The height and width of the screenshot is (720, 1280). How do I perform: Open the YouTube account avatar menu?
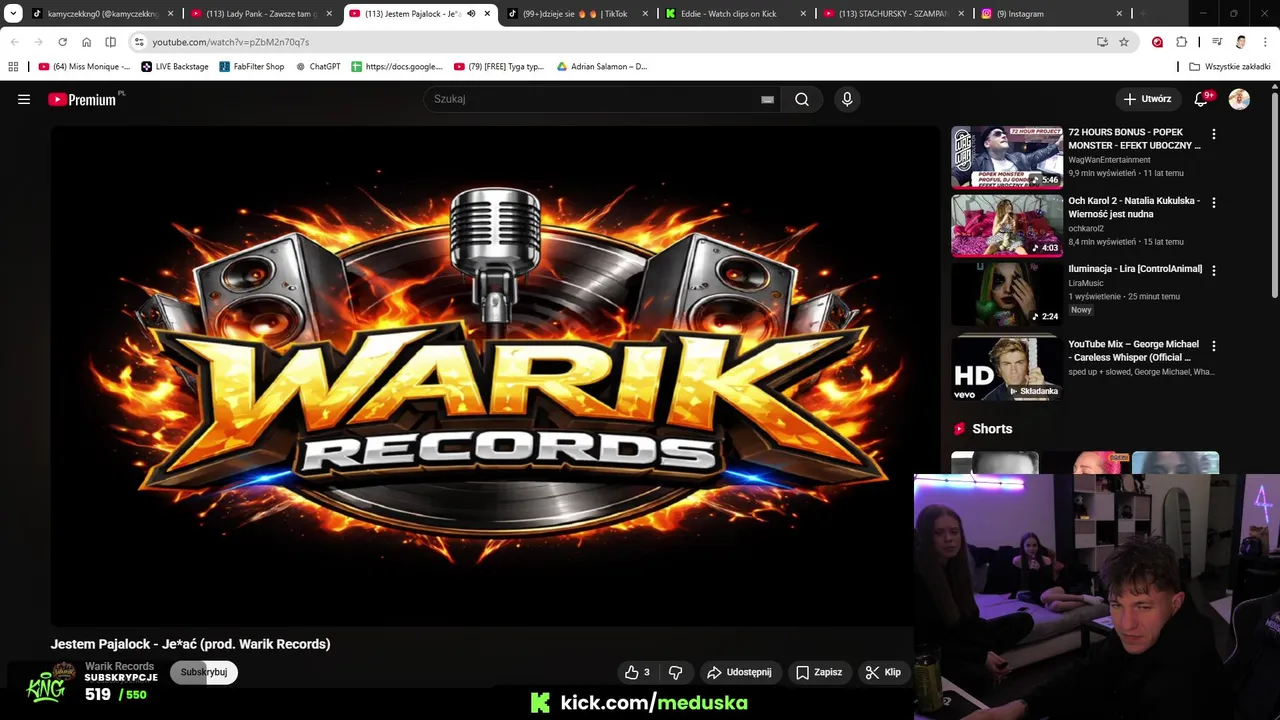tap(1239, 99)
